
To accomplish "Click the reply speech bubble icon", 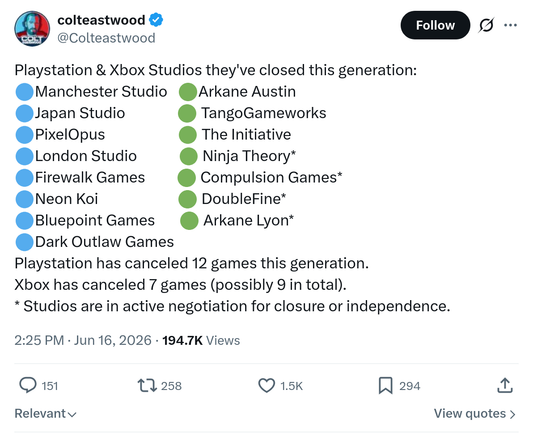I will click(28, 385).
